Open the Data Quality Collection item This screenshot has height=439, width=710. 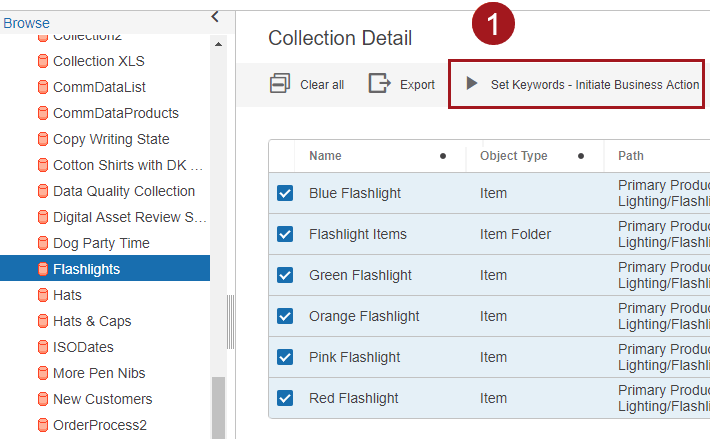(124, 191)
